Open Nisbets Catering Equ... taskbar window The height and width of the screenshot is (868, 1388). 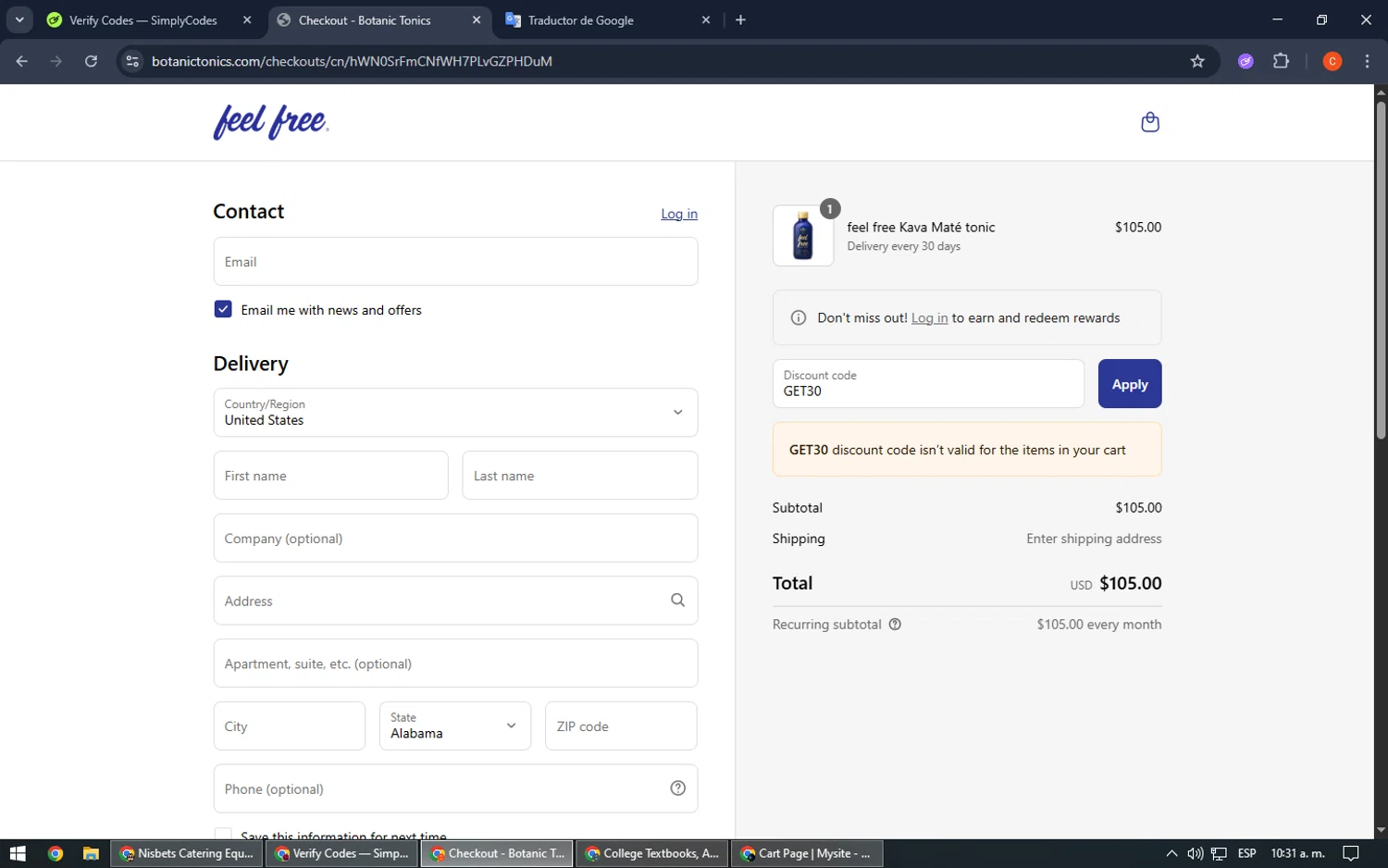[187, 853]
